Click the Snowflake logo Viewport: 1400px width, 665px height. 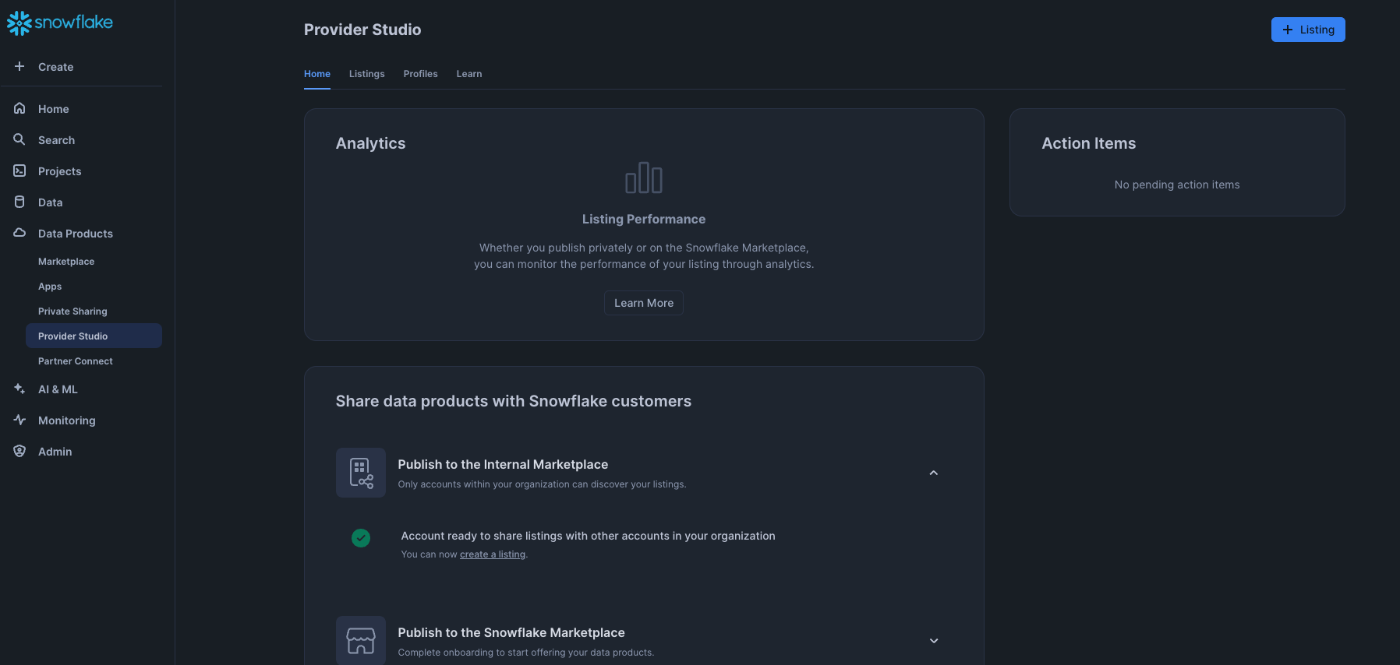[60, 22]
